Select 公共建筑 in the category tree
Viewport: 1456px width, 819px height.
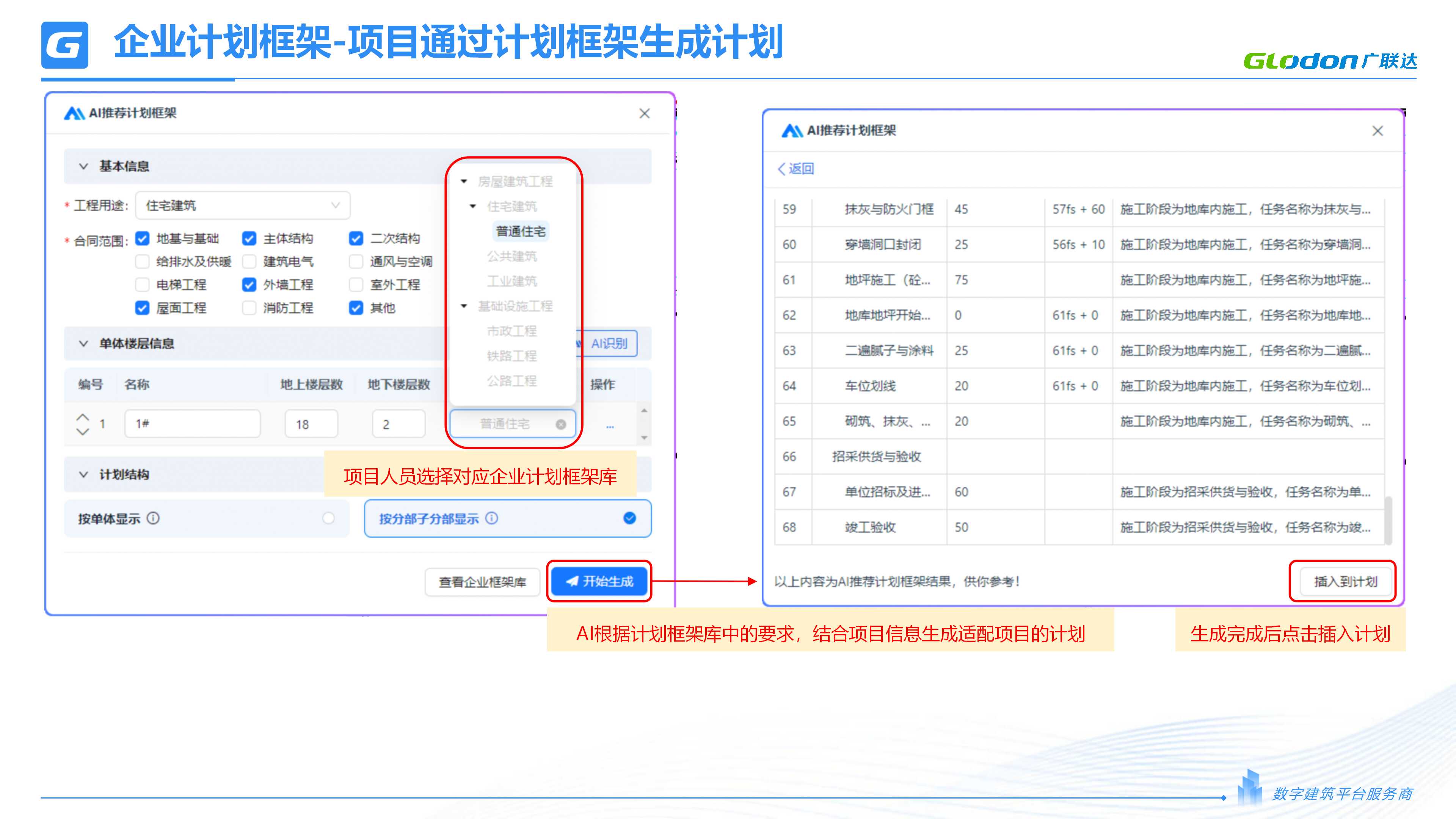click(511, 256)
